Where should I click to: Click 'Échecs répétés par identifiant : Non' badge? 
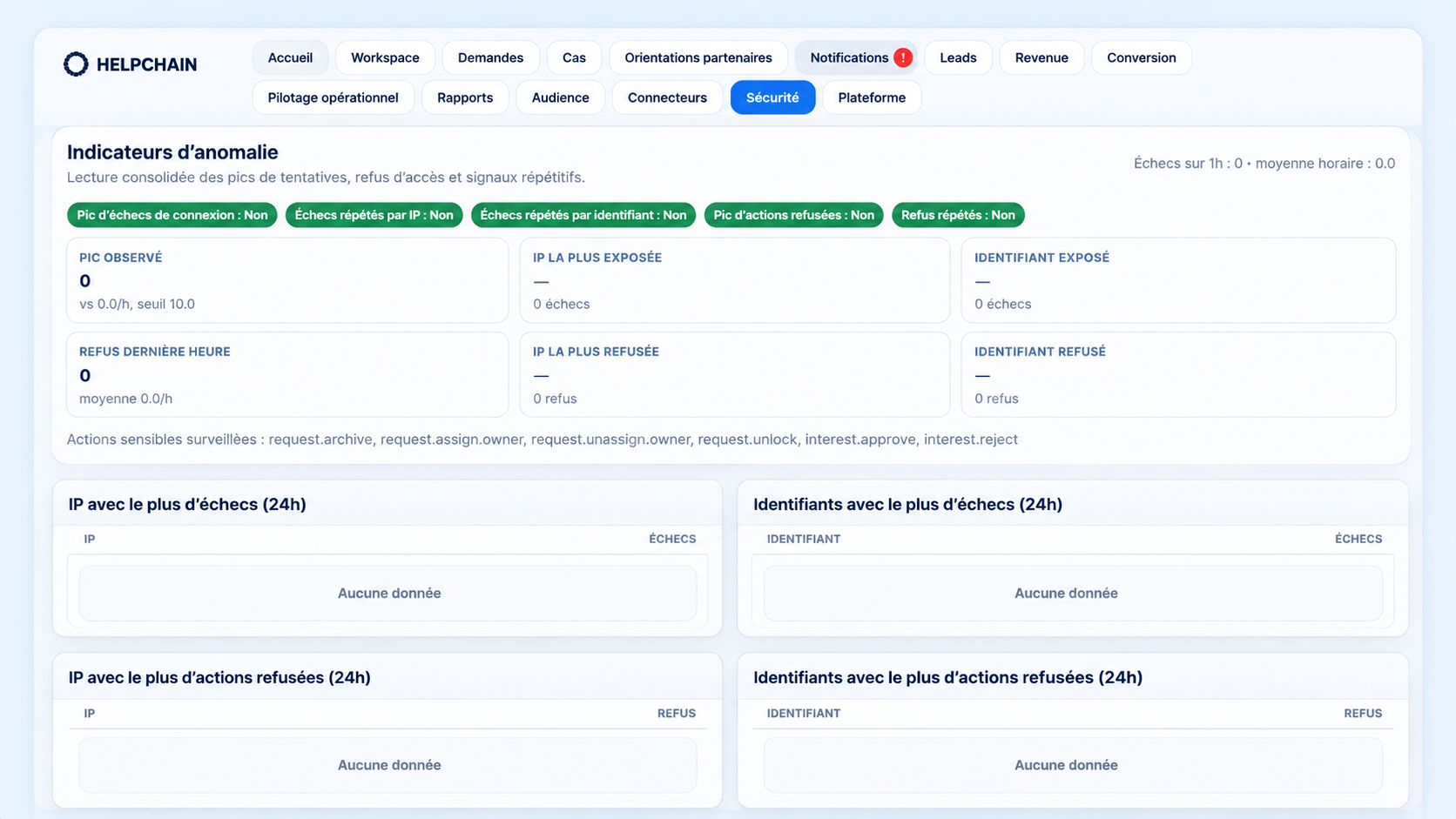[583, 215]
